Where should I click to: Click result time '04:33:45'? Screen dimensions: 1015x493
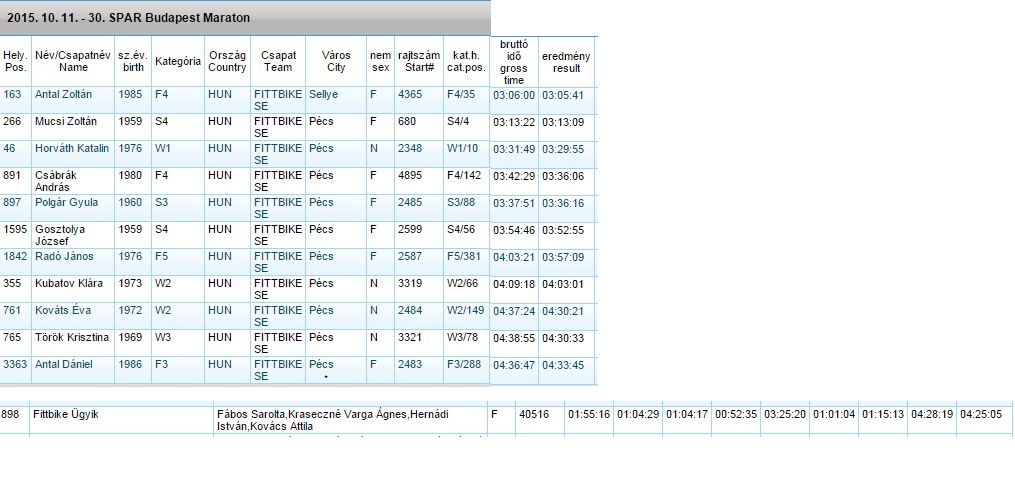pyautogui.click(x=563, y=366)
